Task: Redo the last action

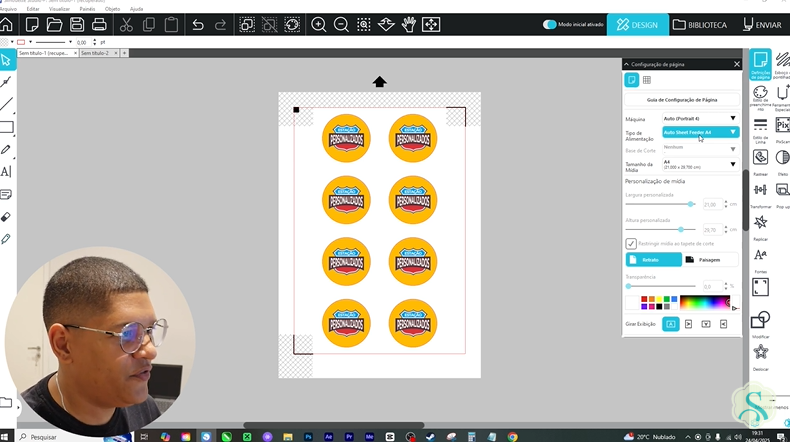Action: pos(220,24)
